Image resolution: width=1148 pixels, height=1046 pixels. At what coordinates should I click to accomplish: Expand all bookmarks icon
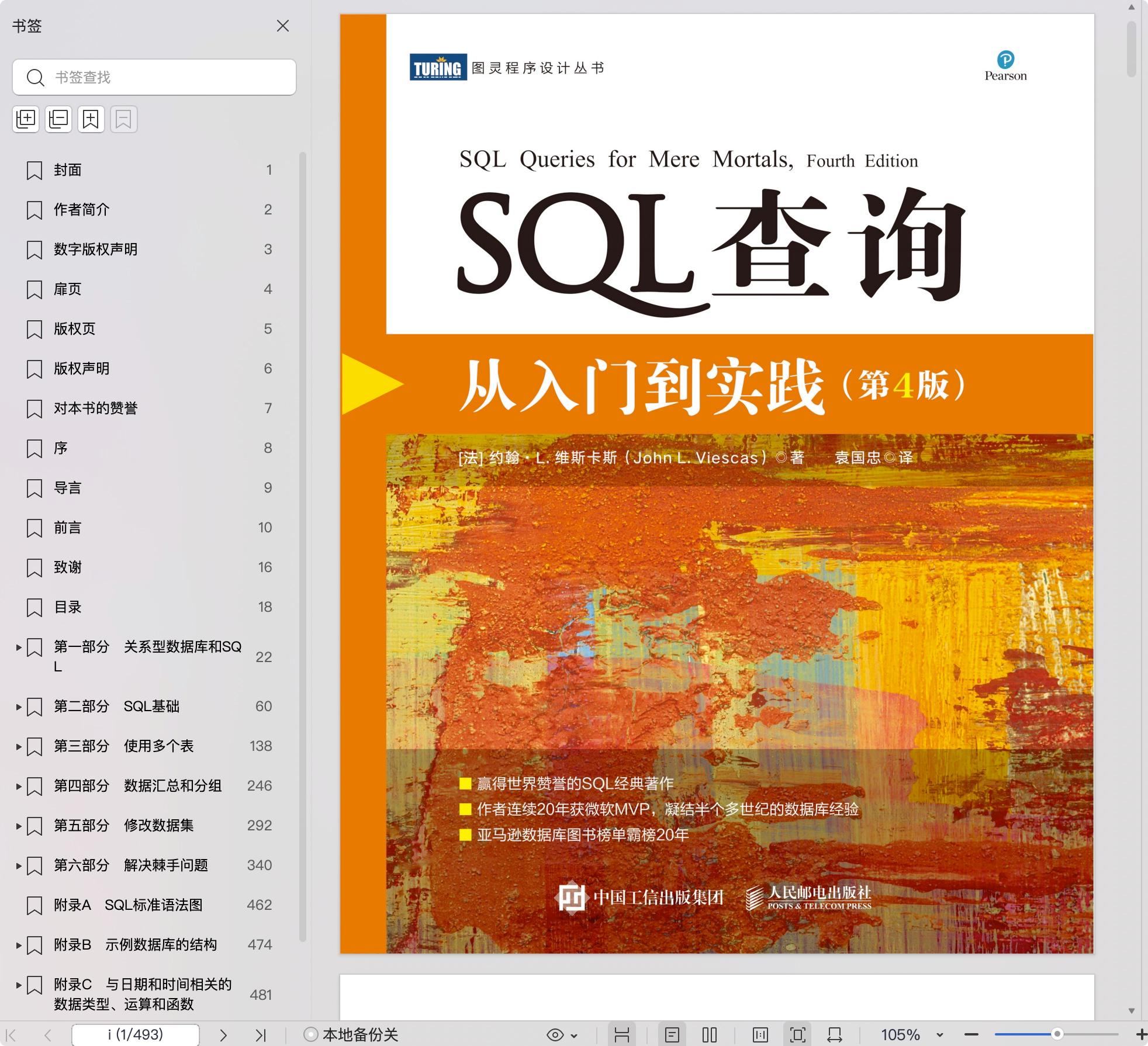click(x=26, y=119)
